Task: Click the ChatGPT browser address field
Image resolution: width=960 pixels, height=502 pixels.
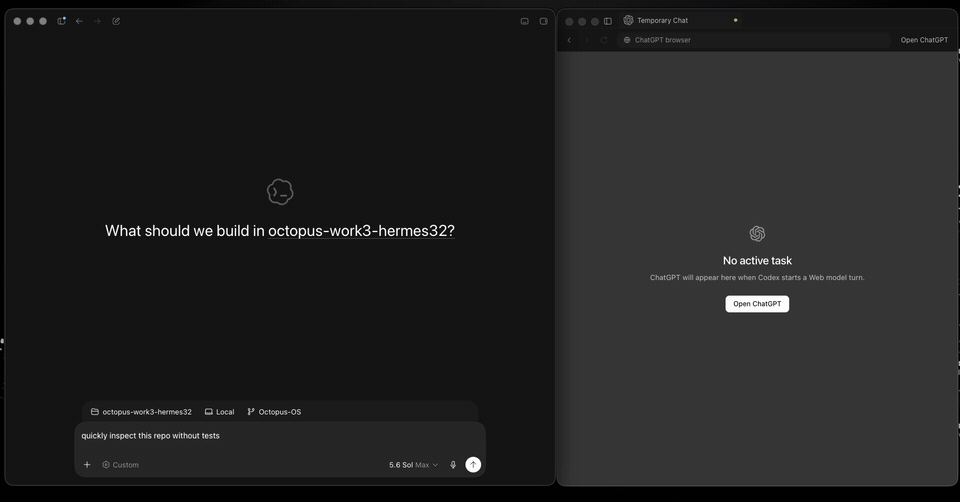Action: 754,40
